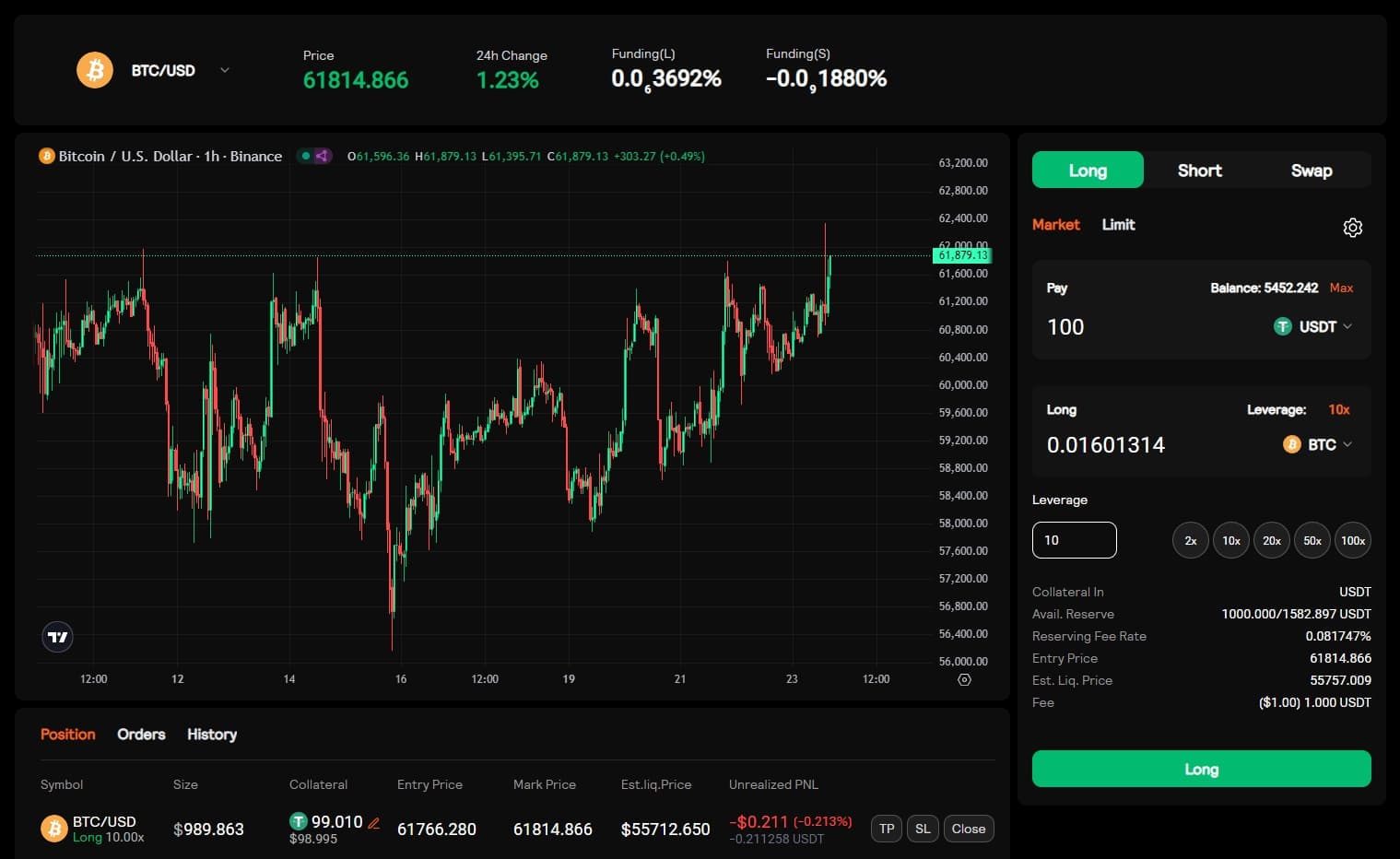Close the BTC/USD position
Viewport: 1400px width, 859px height.
click(x=968, y=829)
